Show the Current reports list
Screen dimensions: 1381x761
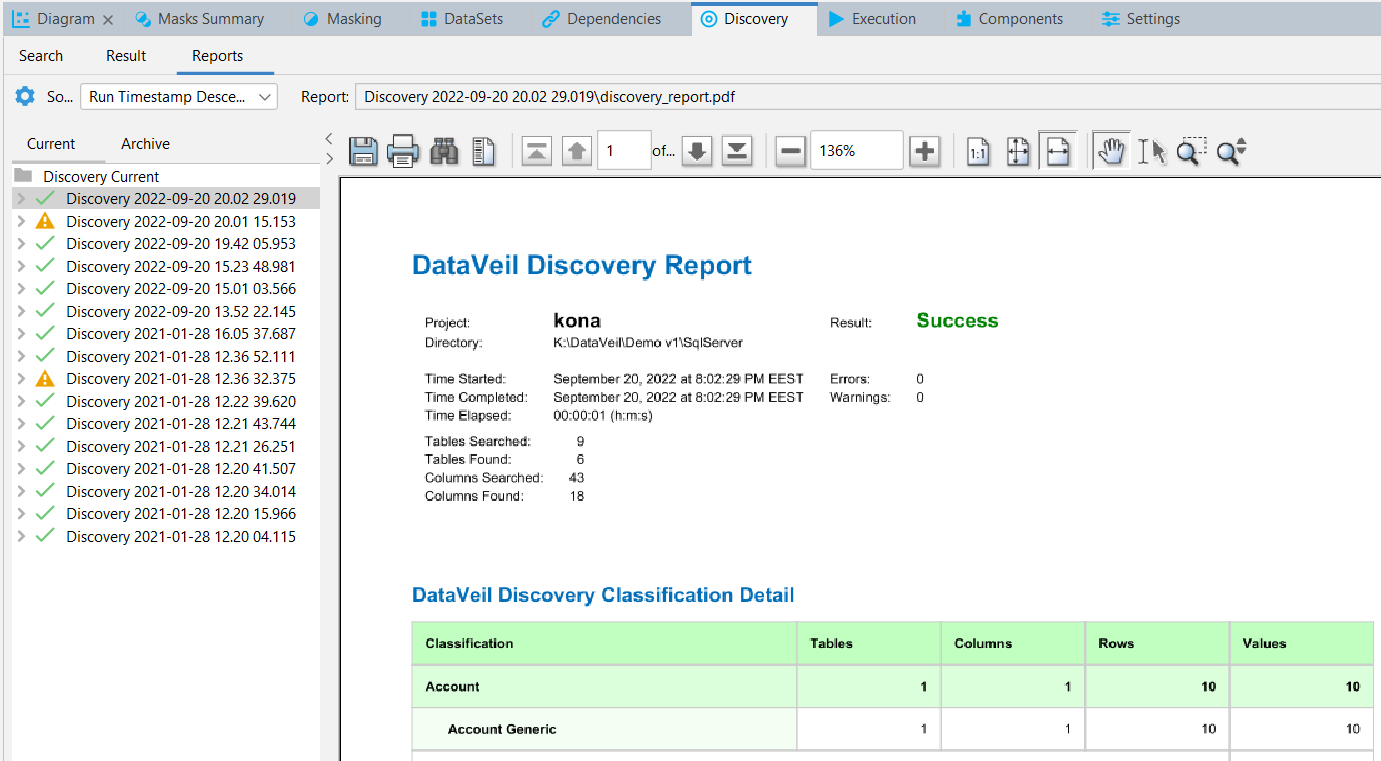tap(51, 144)
